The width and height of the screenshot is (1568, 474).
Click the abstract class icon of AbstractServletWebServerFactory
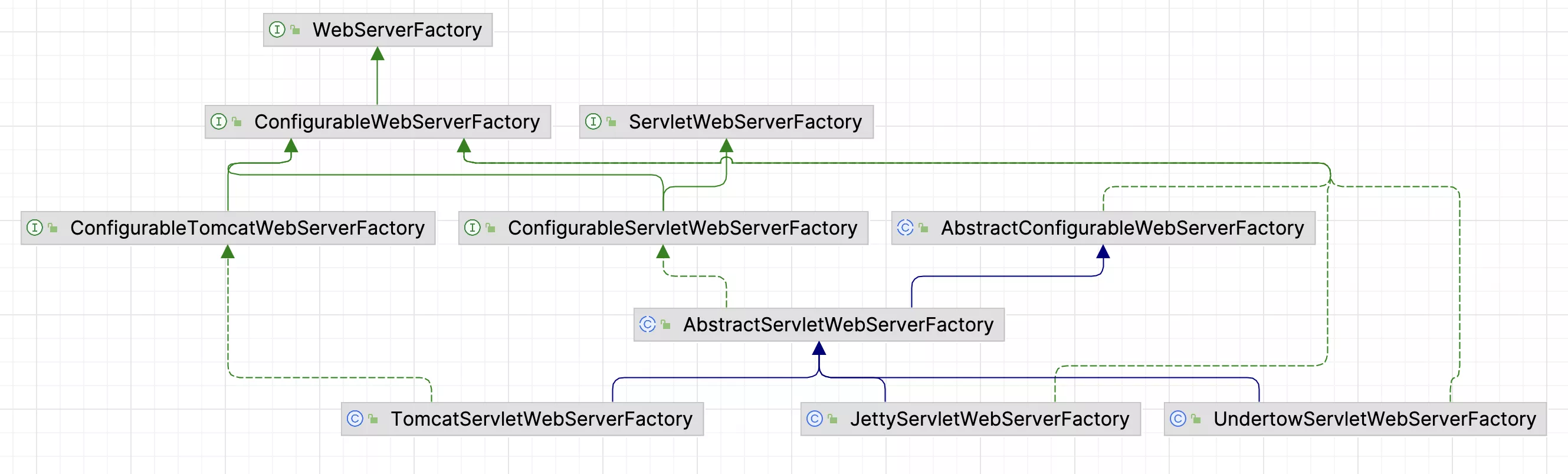(x=647, y=324)
